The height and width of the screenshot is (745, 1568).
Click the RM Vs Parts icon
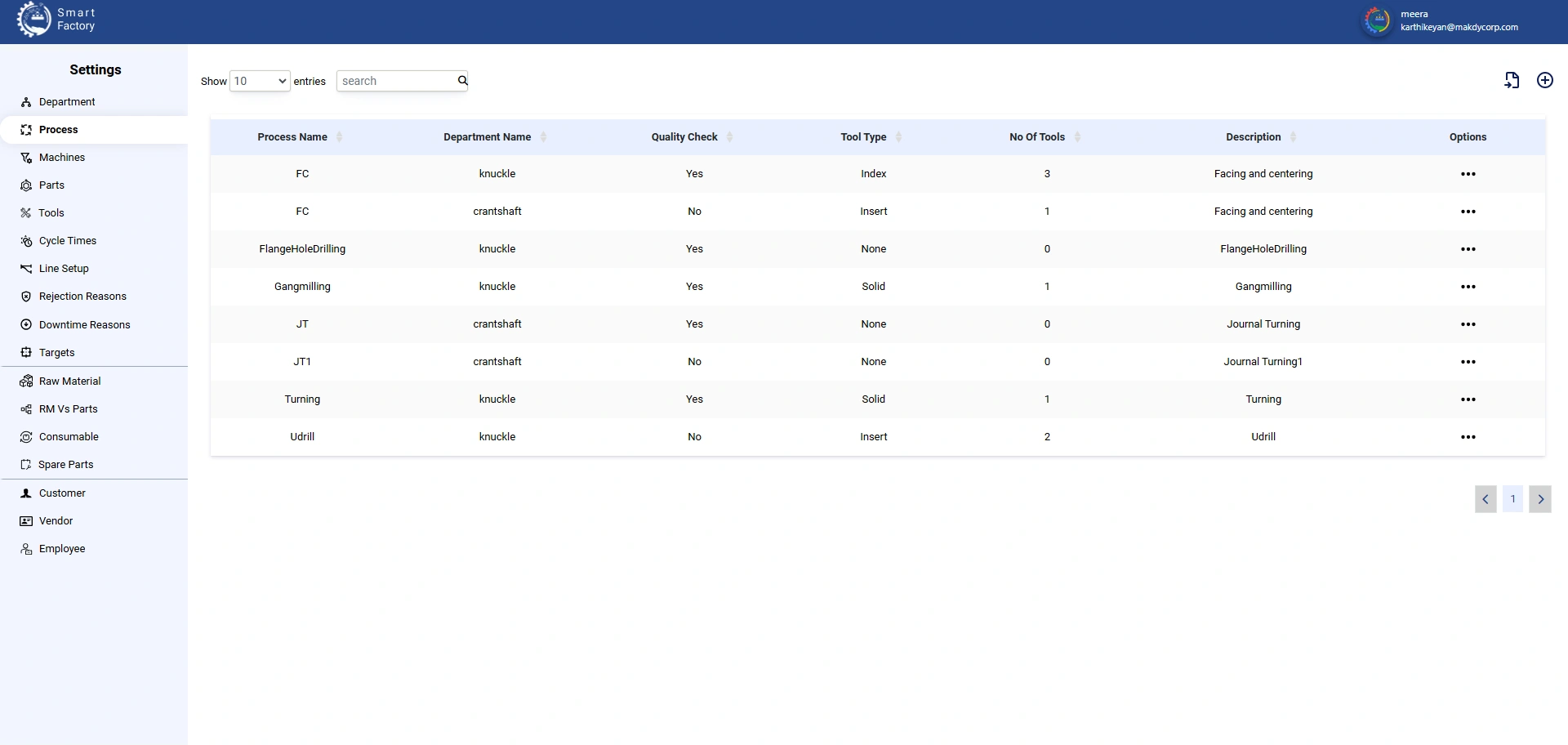(x=26, y=409)
